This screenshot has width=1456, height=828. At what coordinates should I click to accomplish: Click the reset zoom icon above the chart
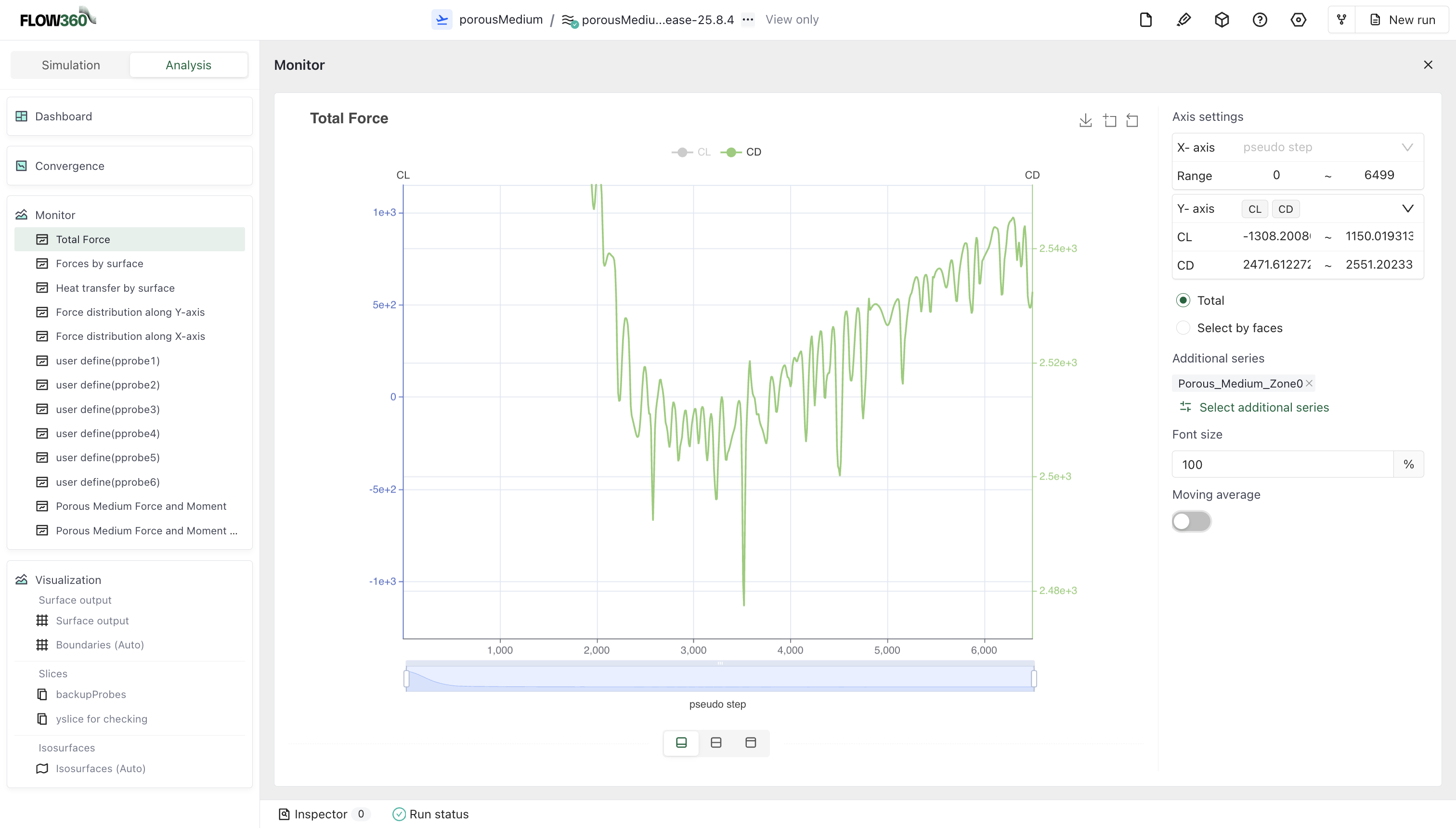1132,120
